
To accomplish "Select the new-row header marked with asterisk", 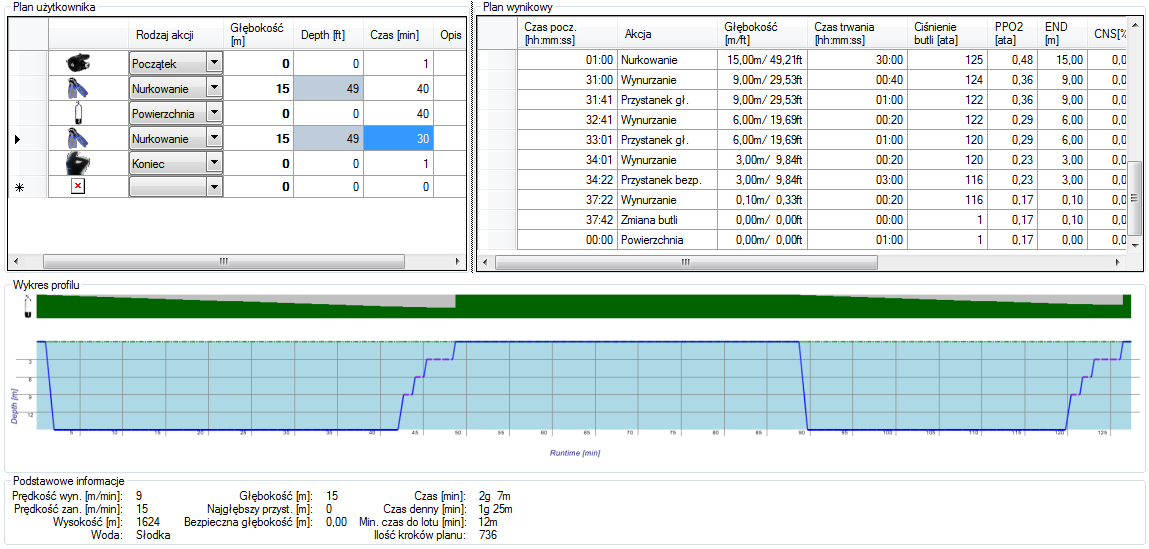I will click(x=29, y=188).
